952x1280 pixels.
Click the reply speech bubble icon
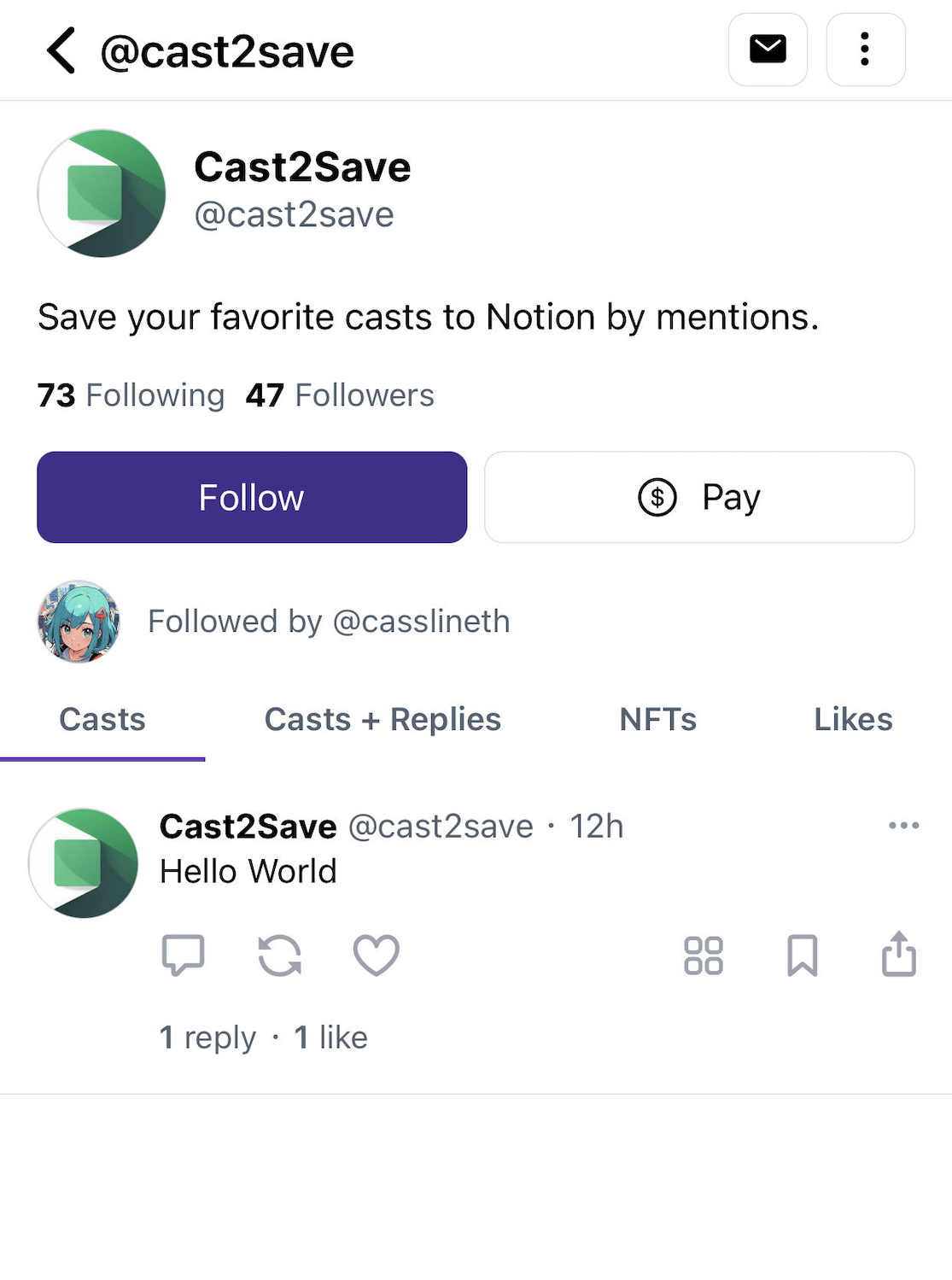[x=183, y=955]
